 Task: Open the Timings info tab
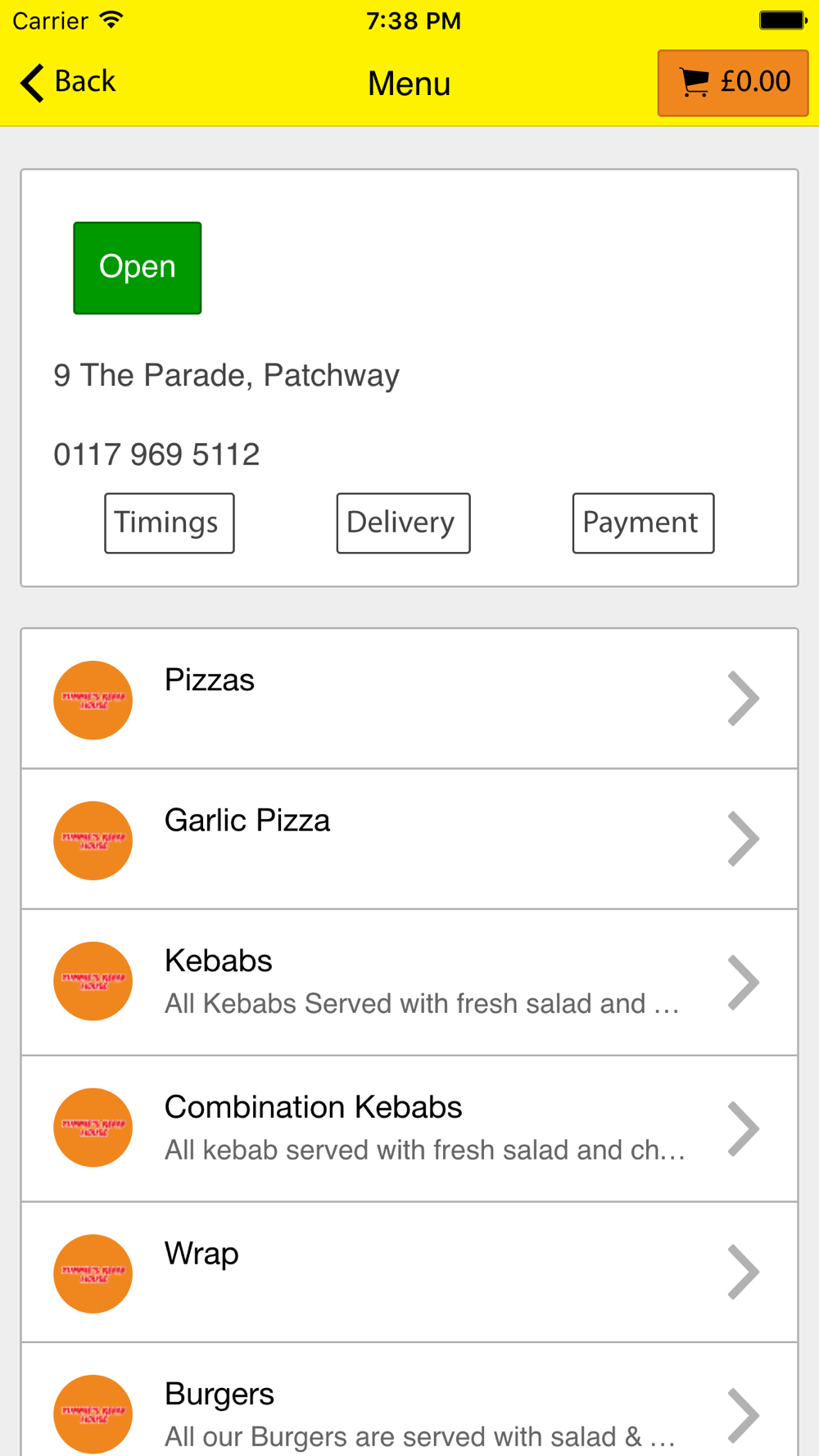169,523
